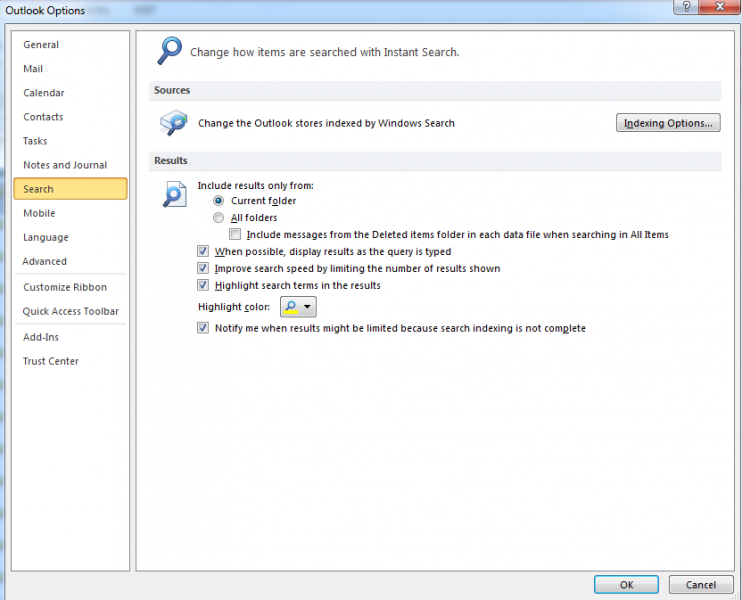This screenshot has width=742, height=600.
Task: Switch to the Mail options category
Action: coord(33,69)
